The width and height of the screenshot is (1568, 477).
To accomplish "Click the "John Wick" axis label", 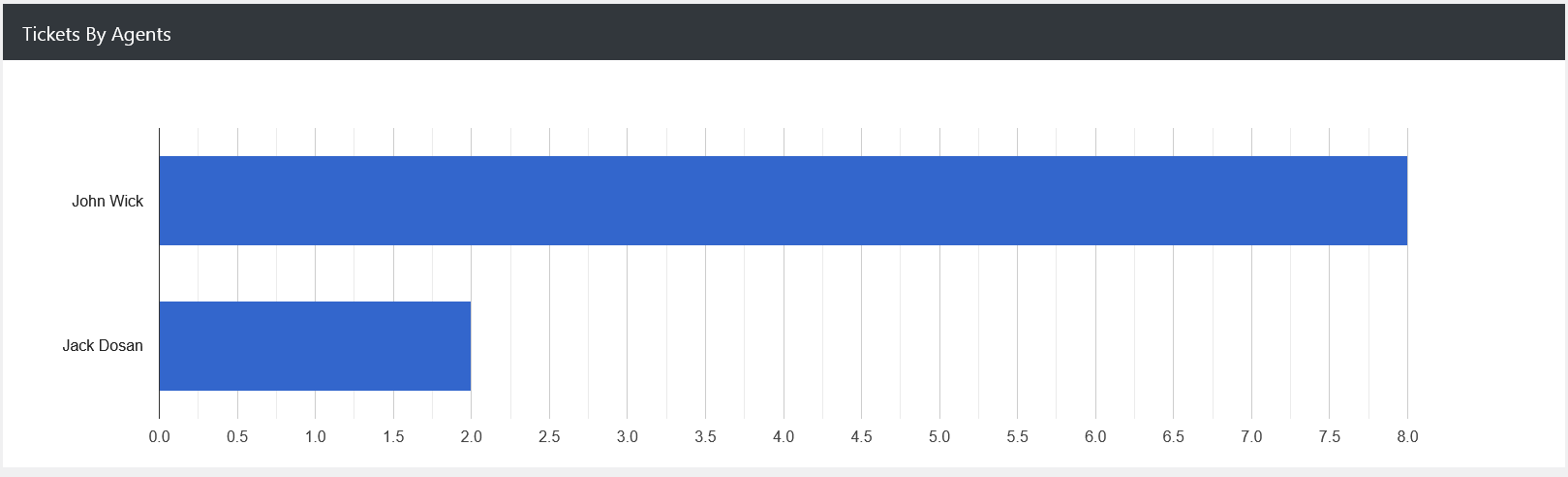I will [x=108, y=201].
